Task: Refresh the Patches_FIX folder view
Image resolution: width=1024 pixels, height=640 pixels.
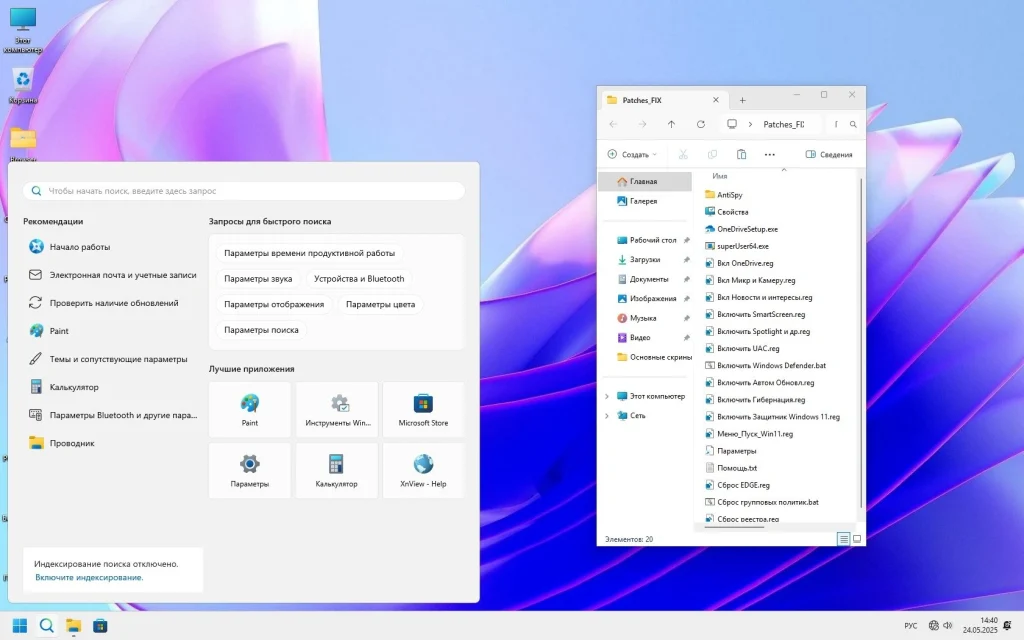Action: [x=700, y=123]
